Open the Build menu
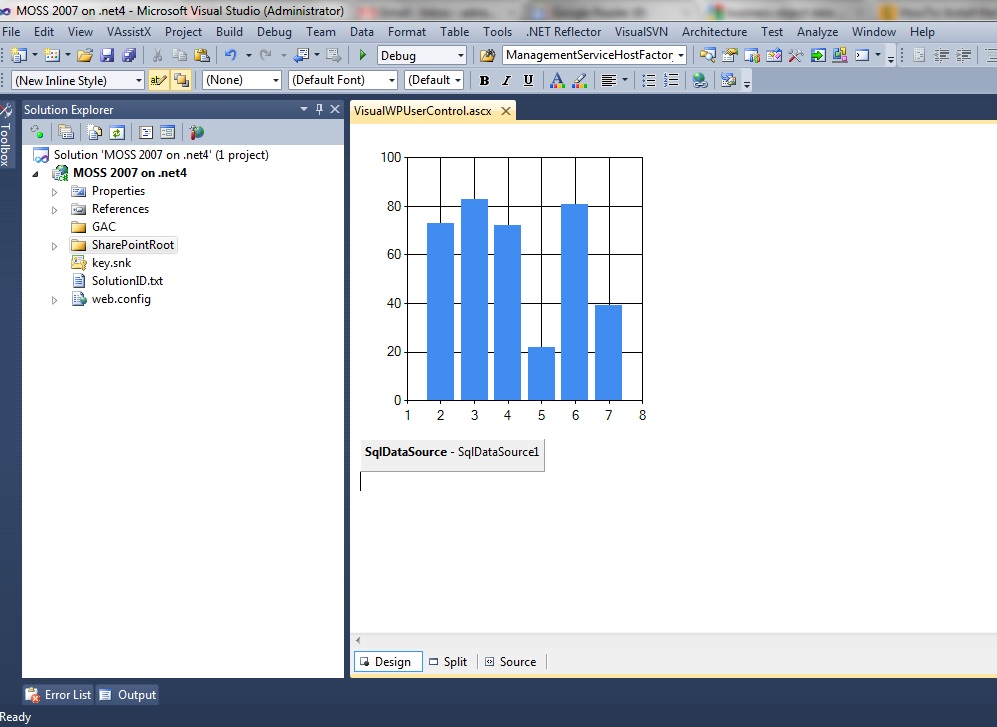Viewport: 997px width, 727px height. coord(229,32)
